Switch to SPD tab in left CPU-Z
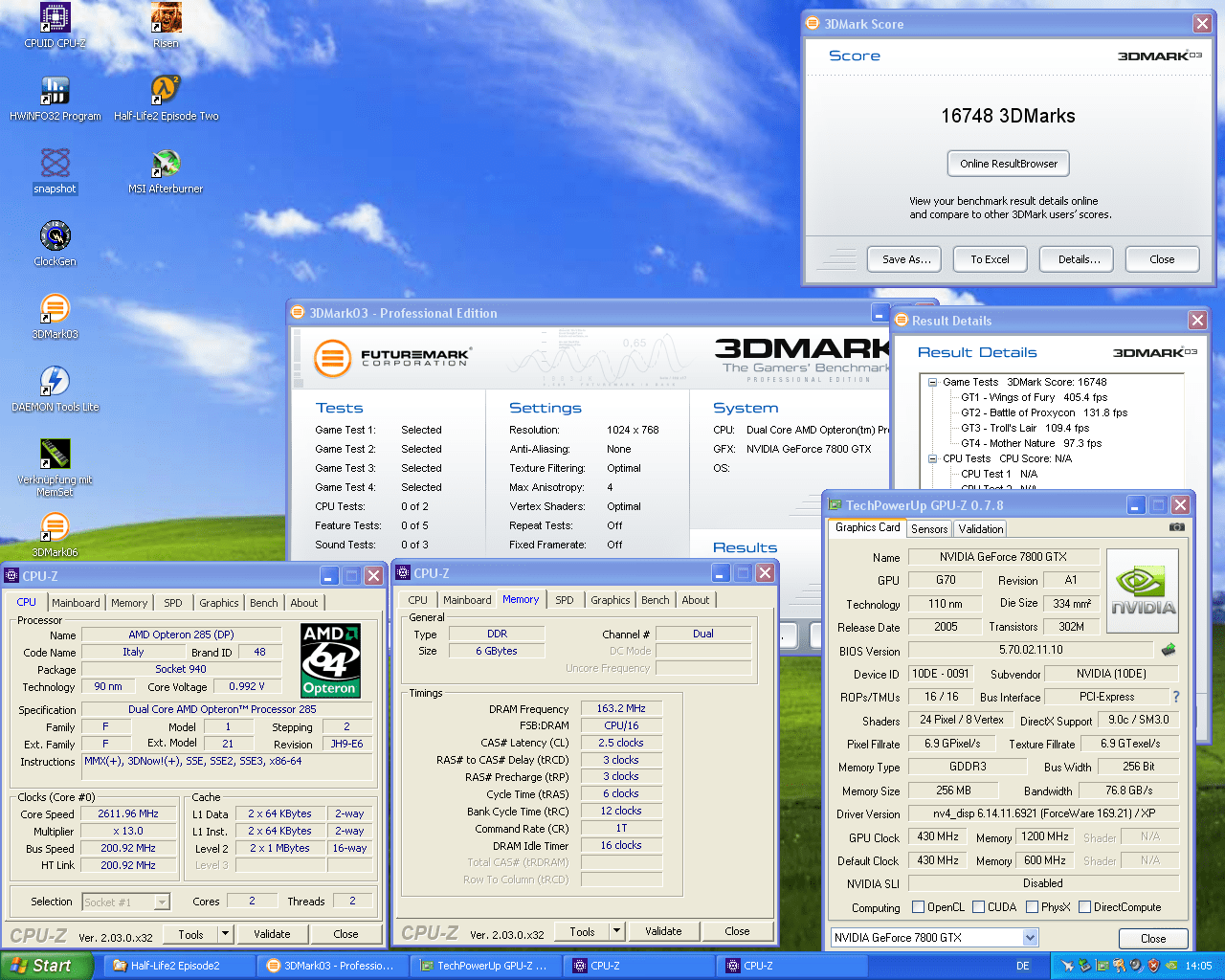The image size is (1225, 980). 173,603
